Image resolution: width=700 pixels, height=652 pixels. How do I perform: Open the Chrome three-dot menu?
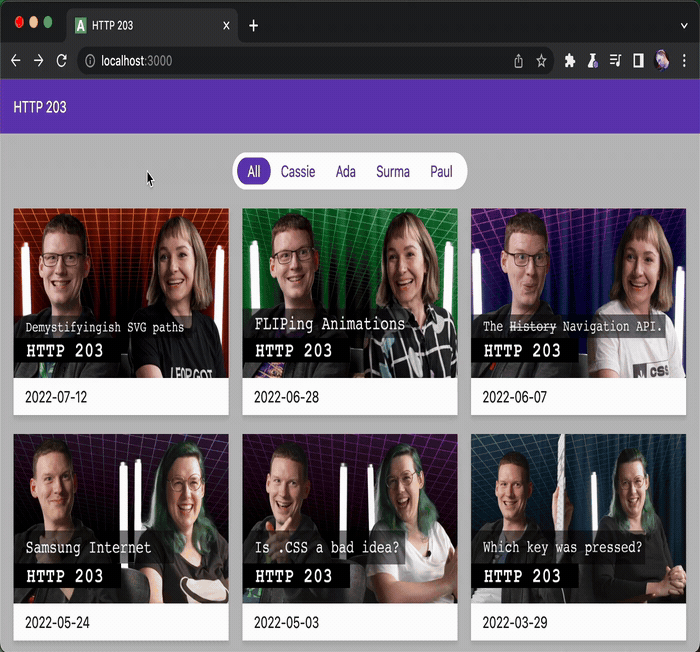tap(684, 61)
